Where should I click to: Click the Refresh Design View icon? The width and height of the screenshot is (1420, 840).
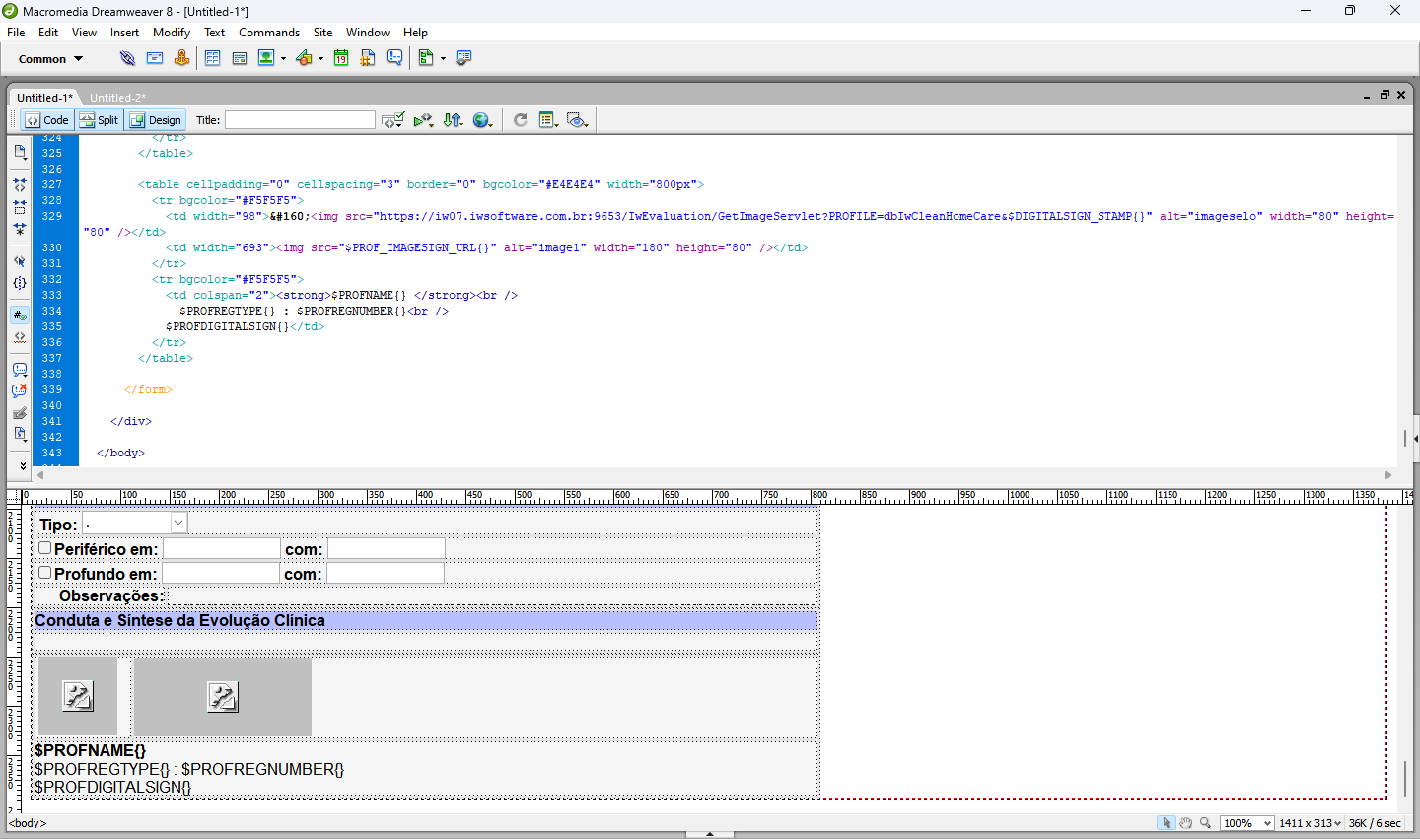click(520, 120)
